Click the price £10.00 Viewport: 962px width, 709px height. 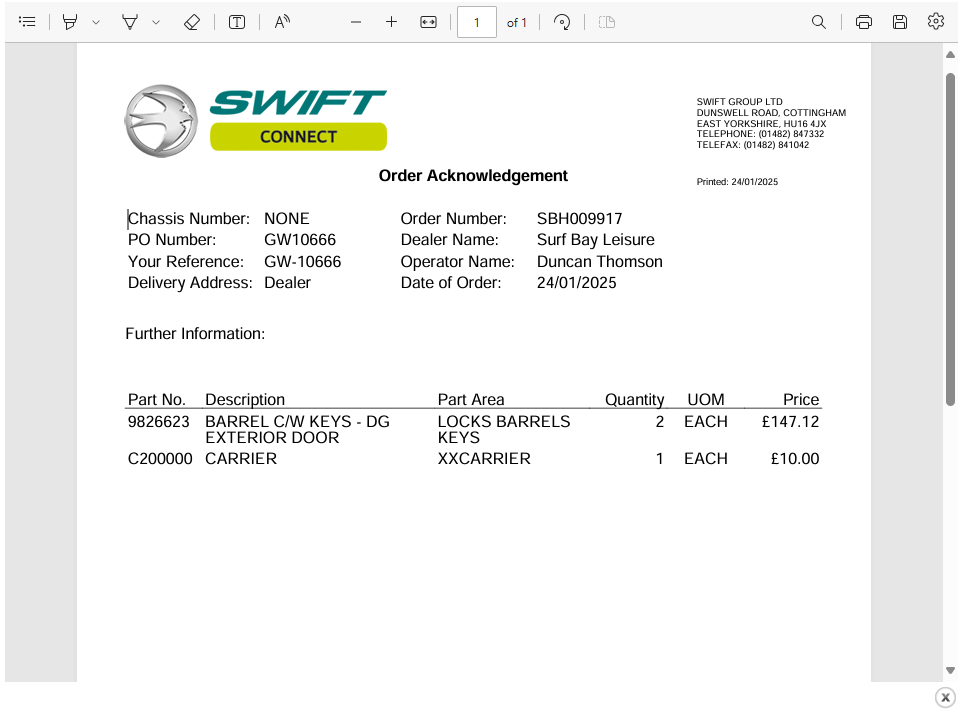(x=795, y=459)
